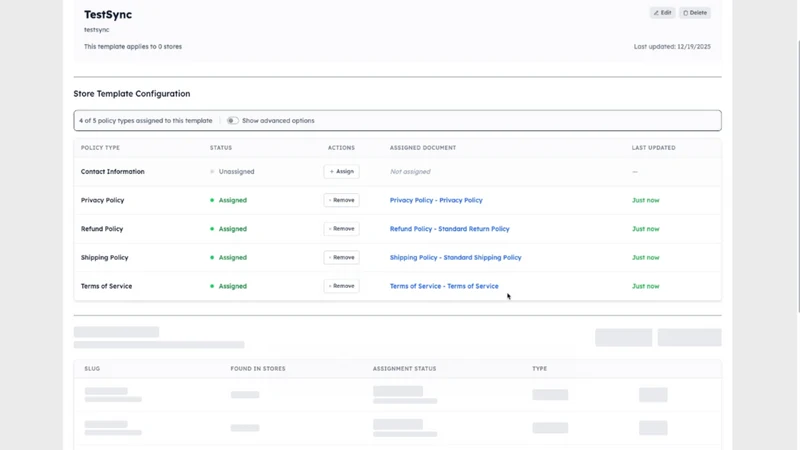Click the Found In Stores column header

258,368
